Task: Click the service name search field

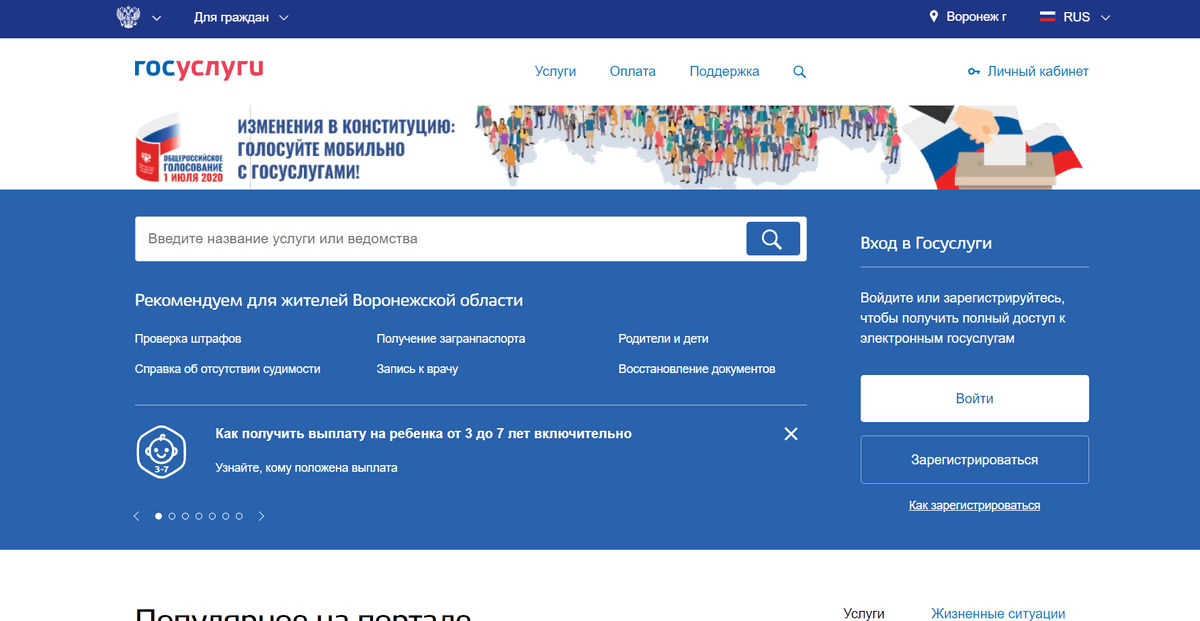Action: 440,239
